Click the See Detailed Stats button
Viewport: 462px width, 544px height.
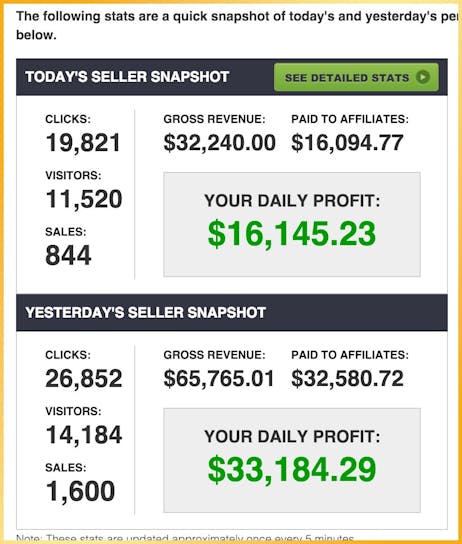[x=356, y=77]
